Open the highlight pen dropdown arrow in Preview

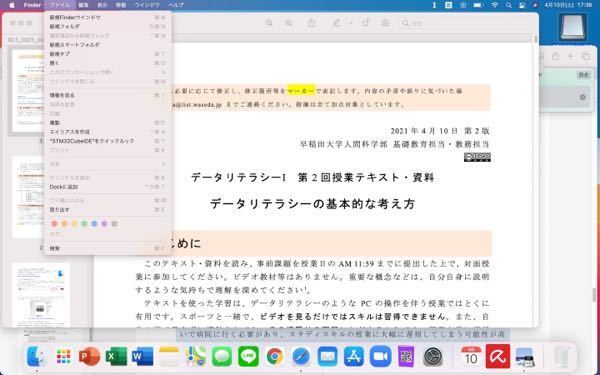[351, 23]
